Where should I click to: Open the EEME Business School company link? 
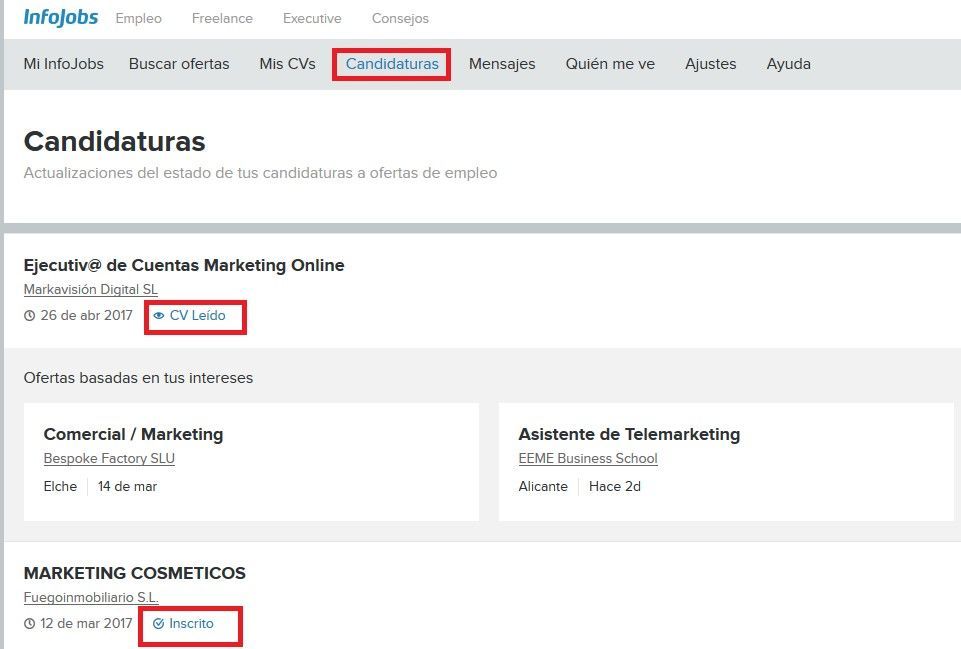pyautogui.click(x=588, y=458)
